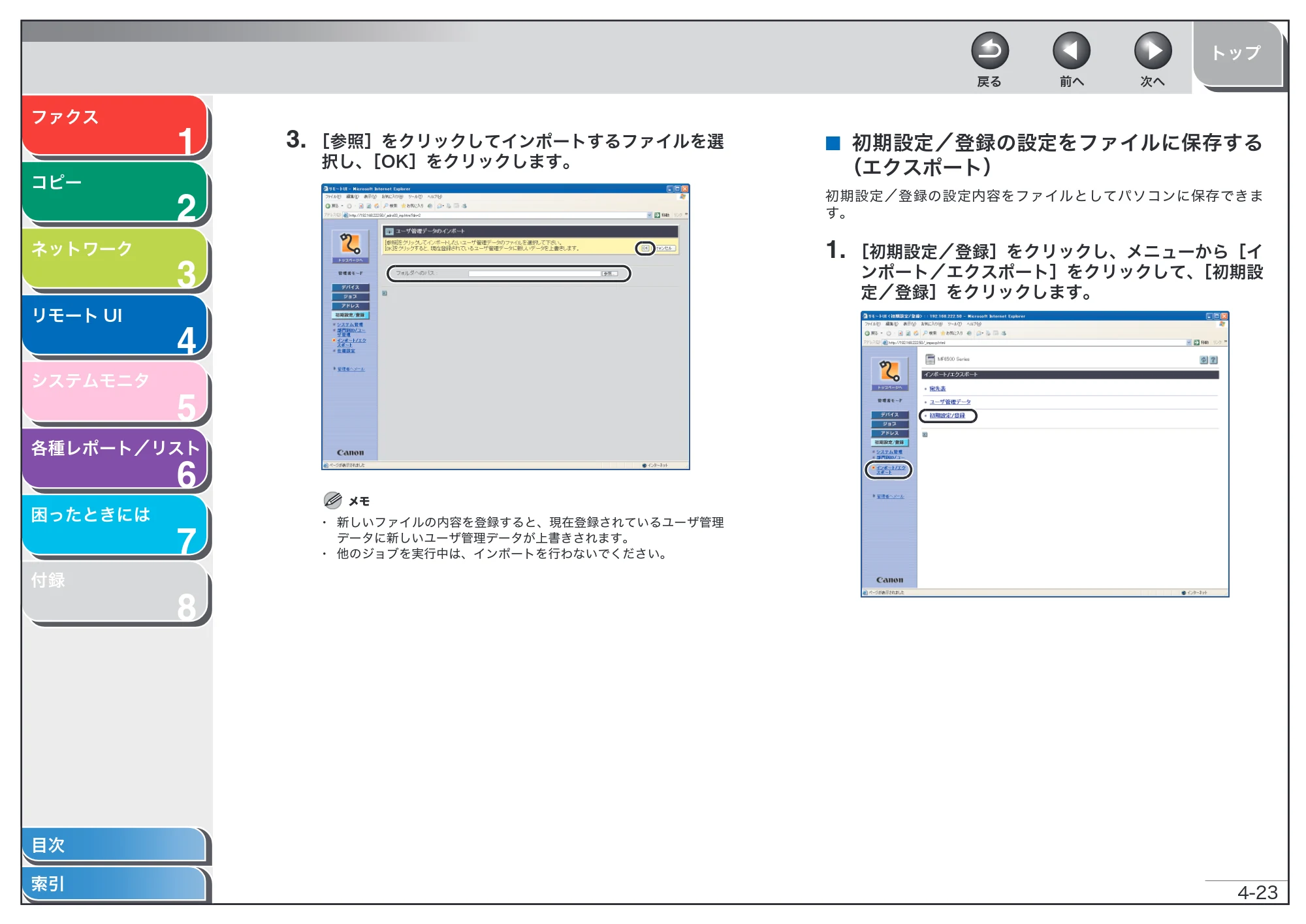Click address bar dropdown arrow in right screenshot

click(1188, 342)
